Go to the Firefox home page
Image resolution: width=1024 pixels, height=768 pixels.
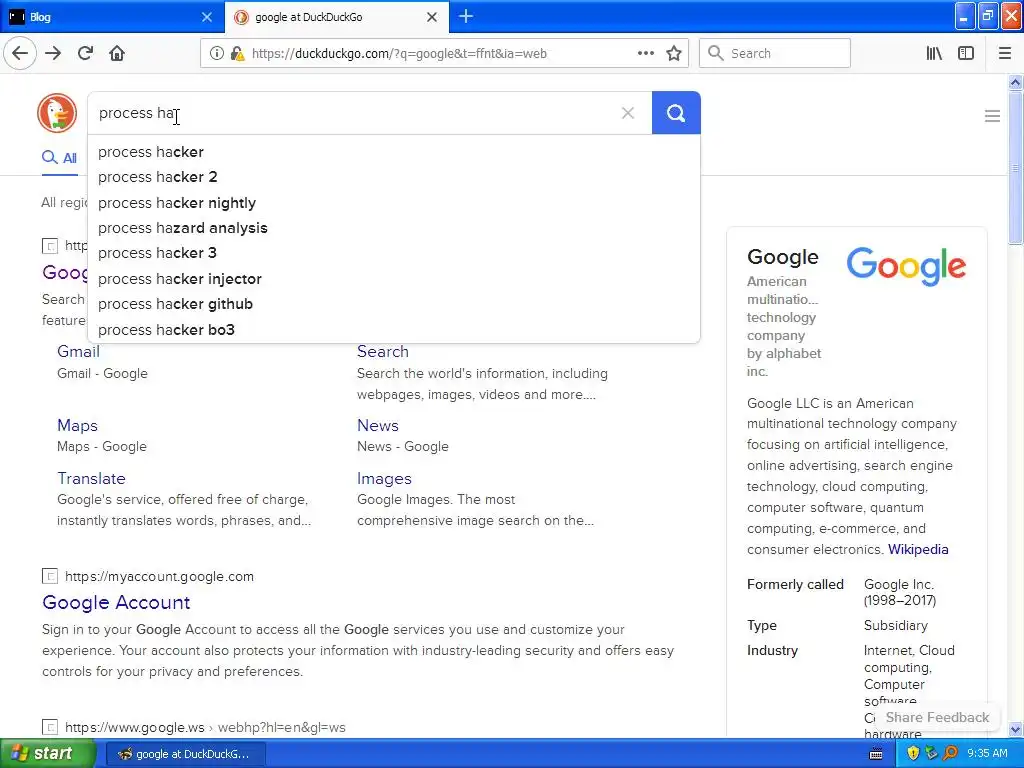(117, 53)
